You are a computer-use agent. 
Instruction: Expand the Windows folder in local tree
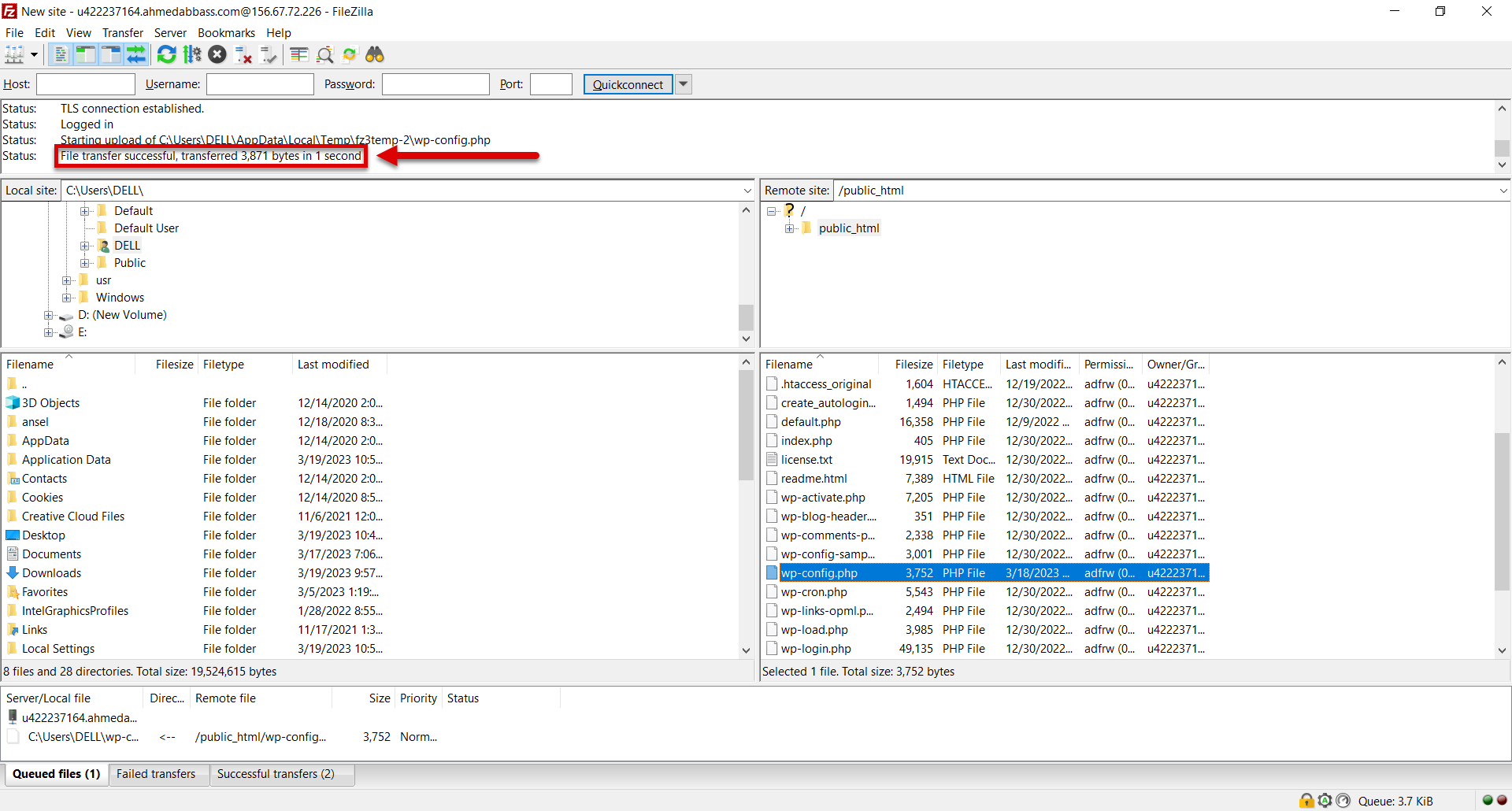67,298
